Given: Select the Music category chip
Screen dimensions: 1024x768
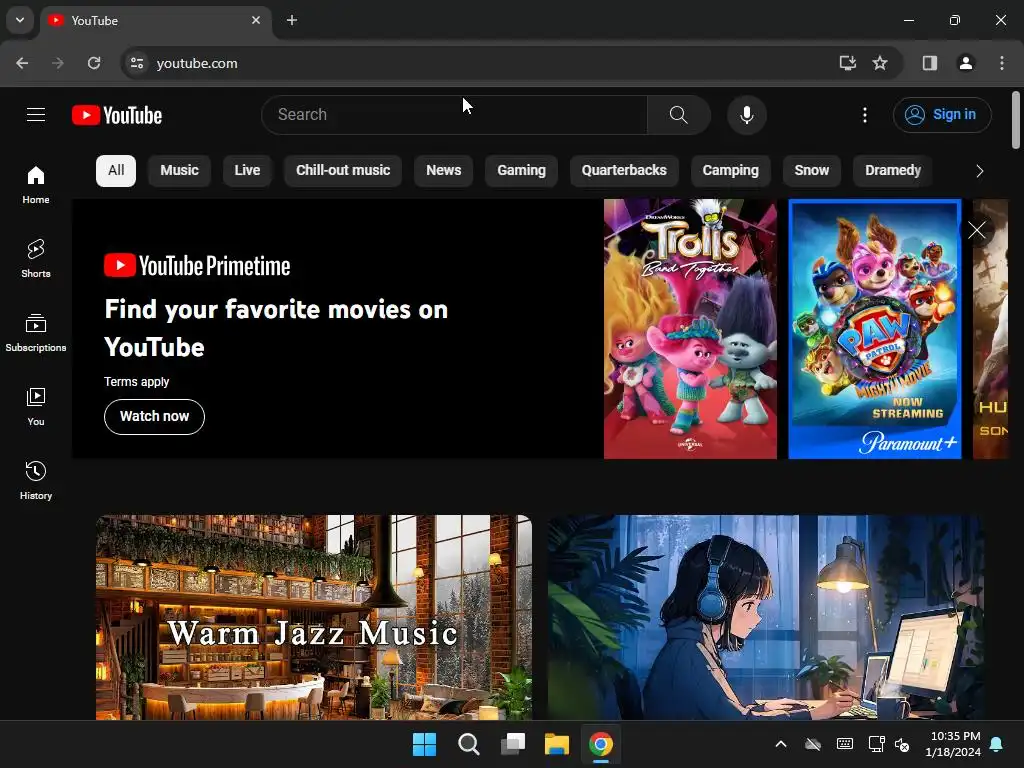Looking at the screenshot, I should (x=180, y=170).
